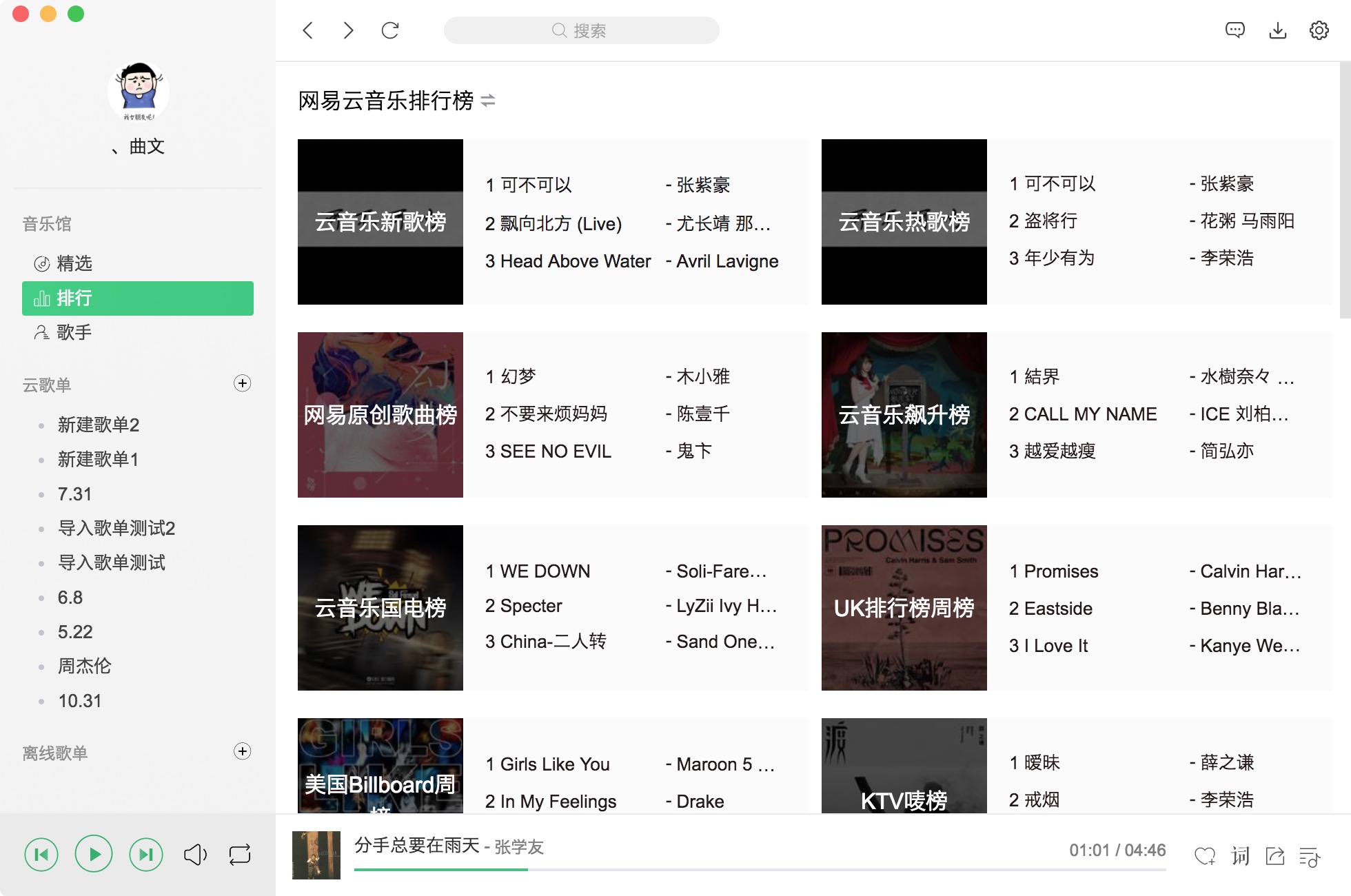This screenshot has width=1351, height=896.
Task: Share the current song
Action: pos(1275,856)
